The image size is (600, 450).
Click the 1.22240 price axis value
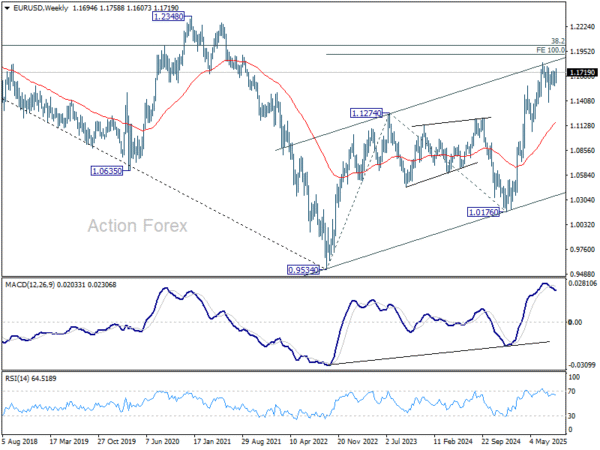click(x=582, y=27)
